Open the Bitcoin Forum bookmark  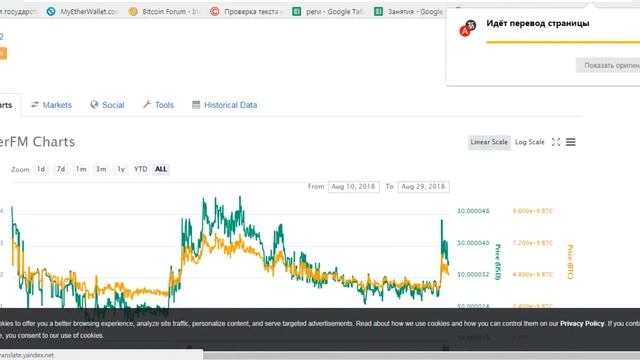(x=165, y=12)
